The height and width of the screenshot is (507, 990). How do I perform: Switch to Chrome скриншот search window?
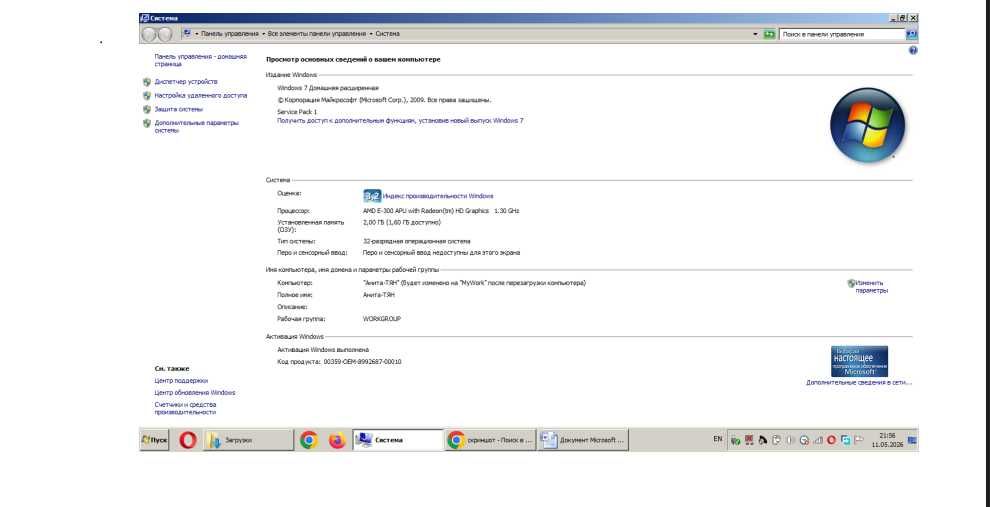point(491,440)
